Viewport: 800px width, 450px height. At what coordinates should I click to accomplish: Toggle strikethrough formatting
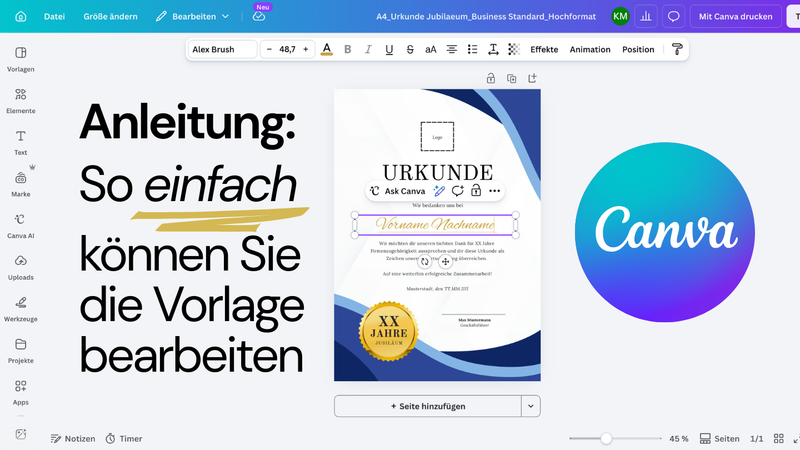pos(410,49)
